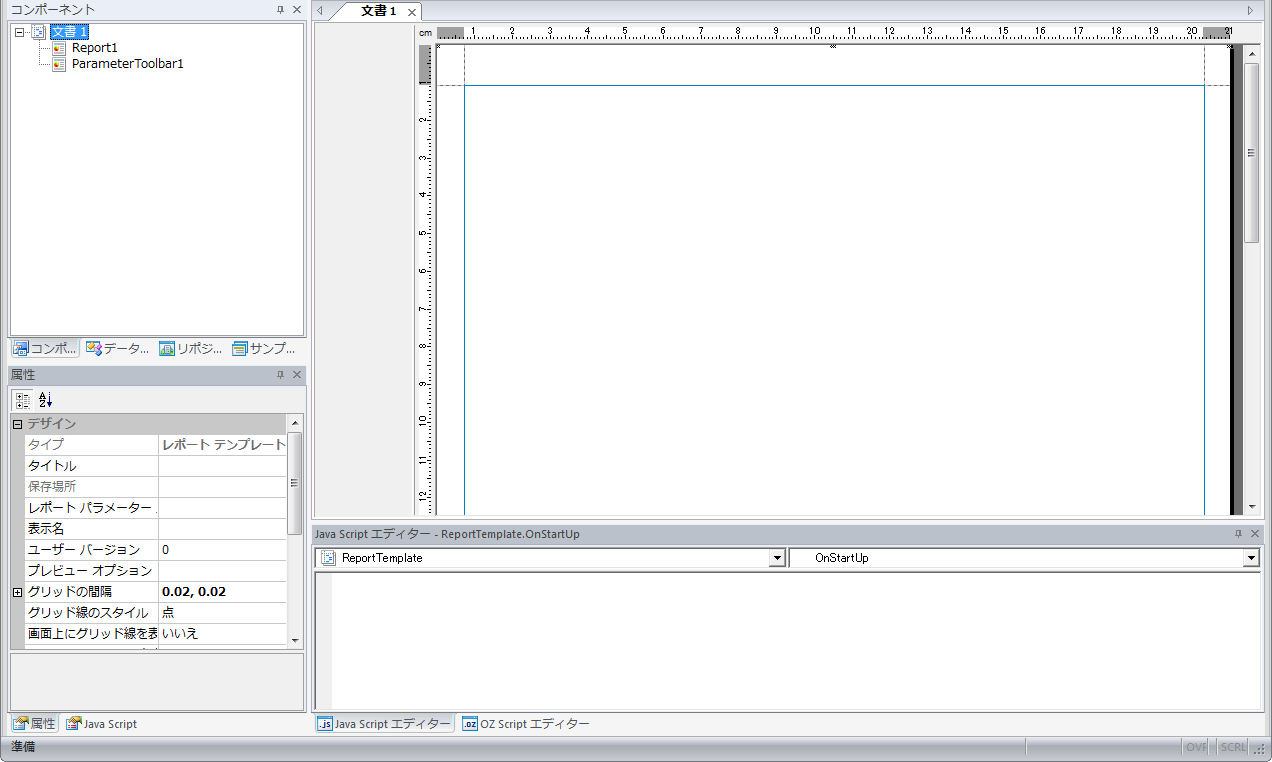Collapse the デザイン property category
This screenshot has width=1272, height=762.
pyautogui.click(x=17, y=424)
